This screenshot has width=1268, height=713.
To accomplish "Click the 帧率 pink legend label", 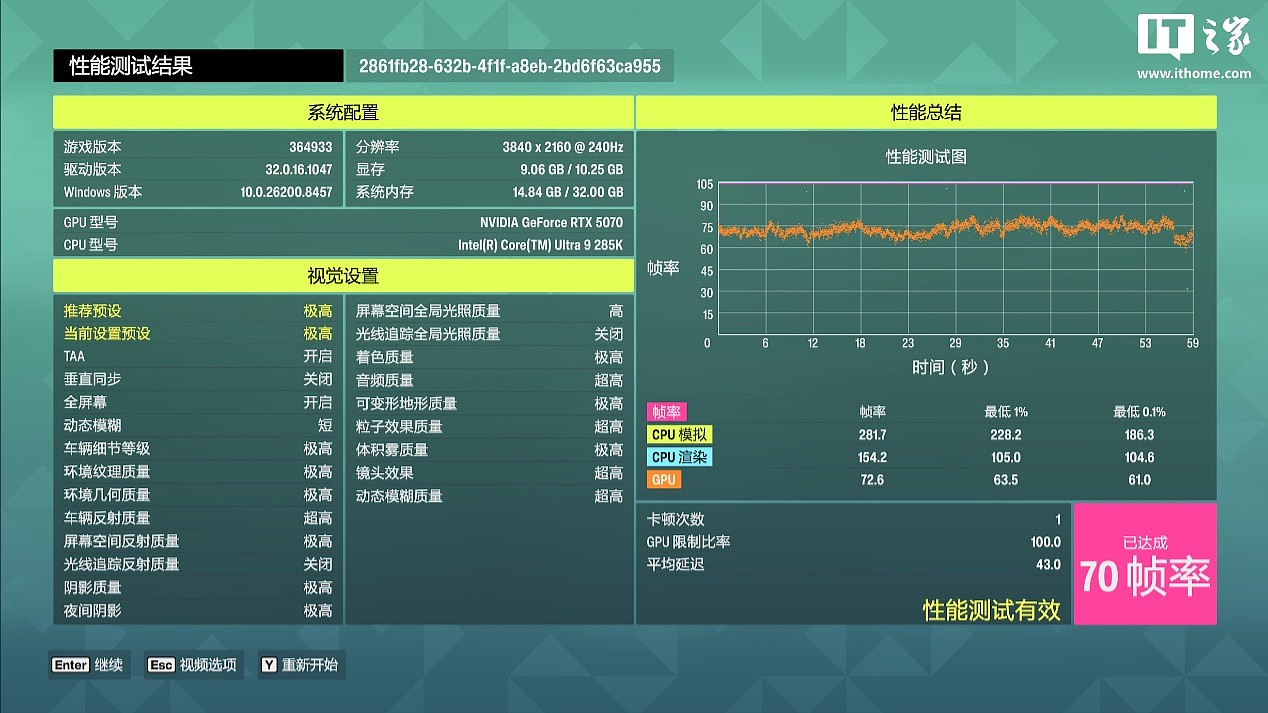I will coord(667,412).
